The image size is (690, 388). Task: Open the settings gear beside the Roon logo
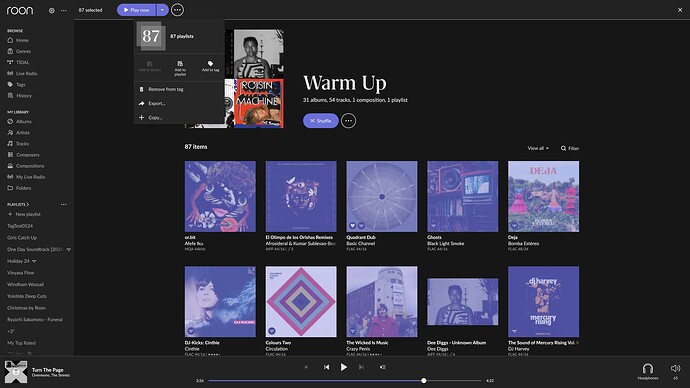point(51,11)
